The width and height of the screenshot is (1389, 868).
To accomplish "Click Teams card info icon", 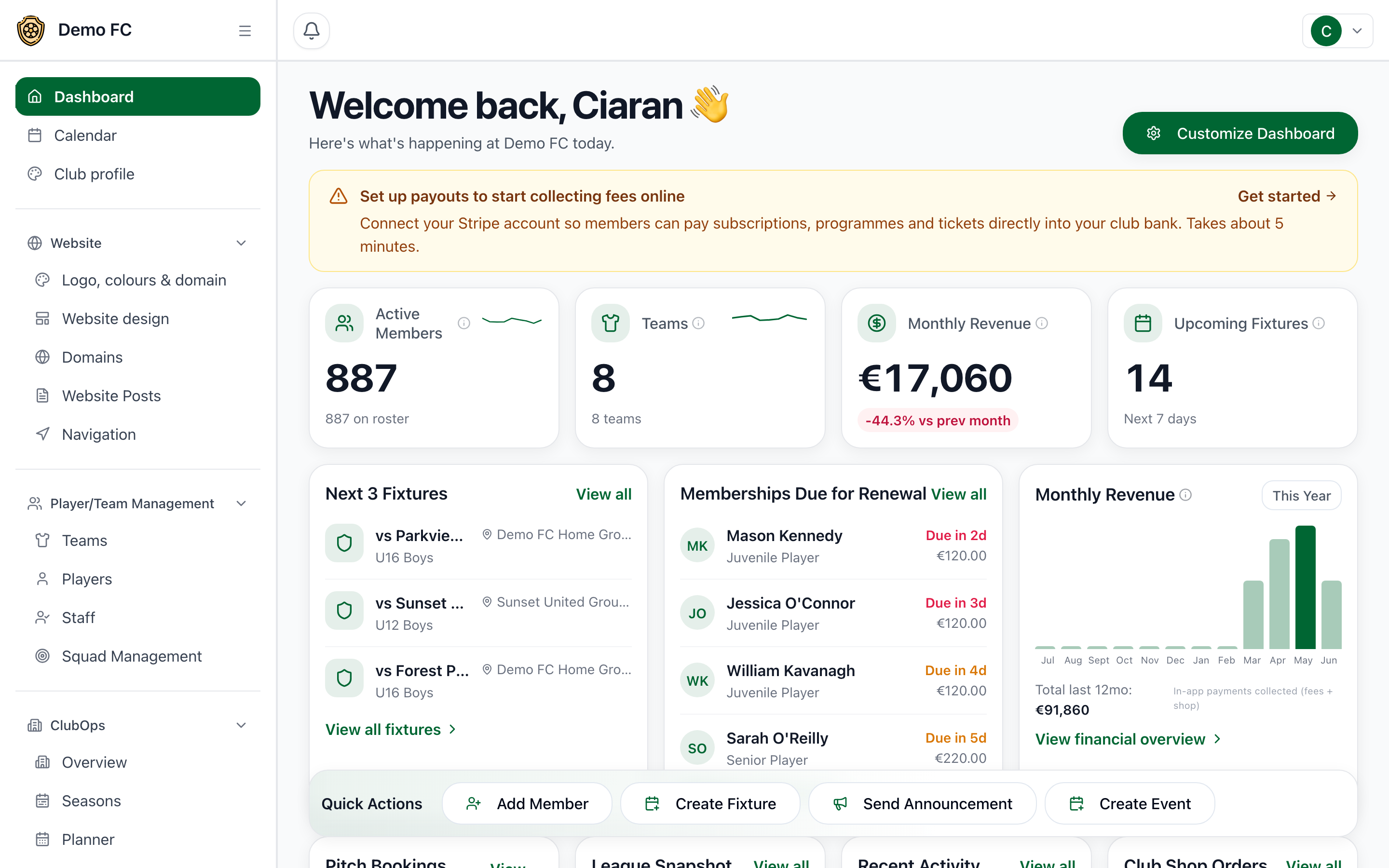I will pyautogui.click(x=698, y=323).
